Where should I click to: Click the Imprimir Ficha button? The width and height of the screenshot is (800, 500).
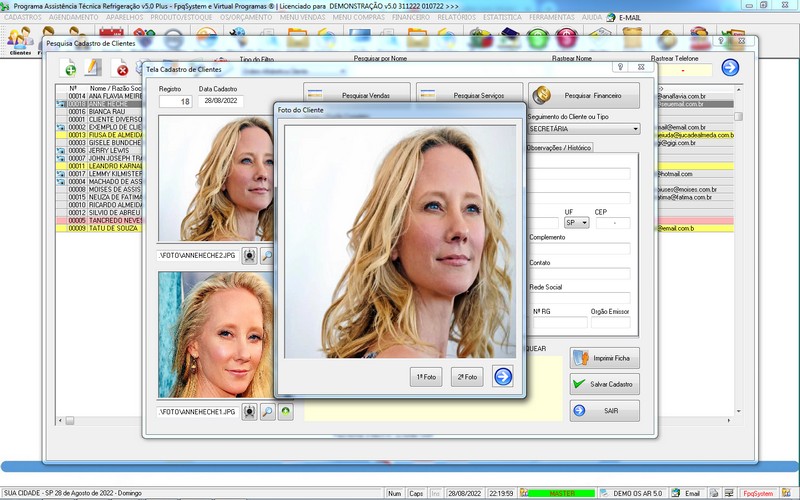(x=604, y=358)
